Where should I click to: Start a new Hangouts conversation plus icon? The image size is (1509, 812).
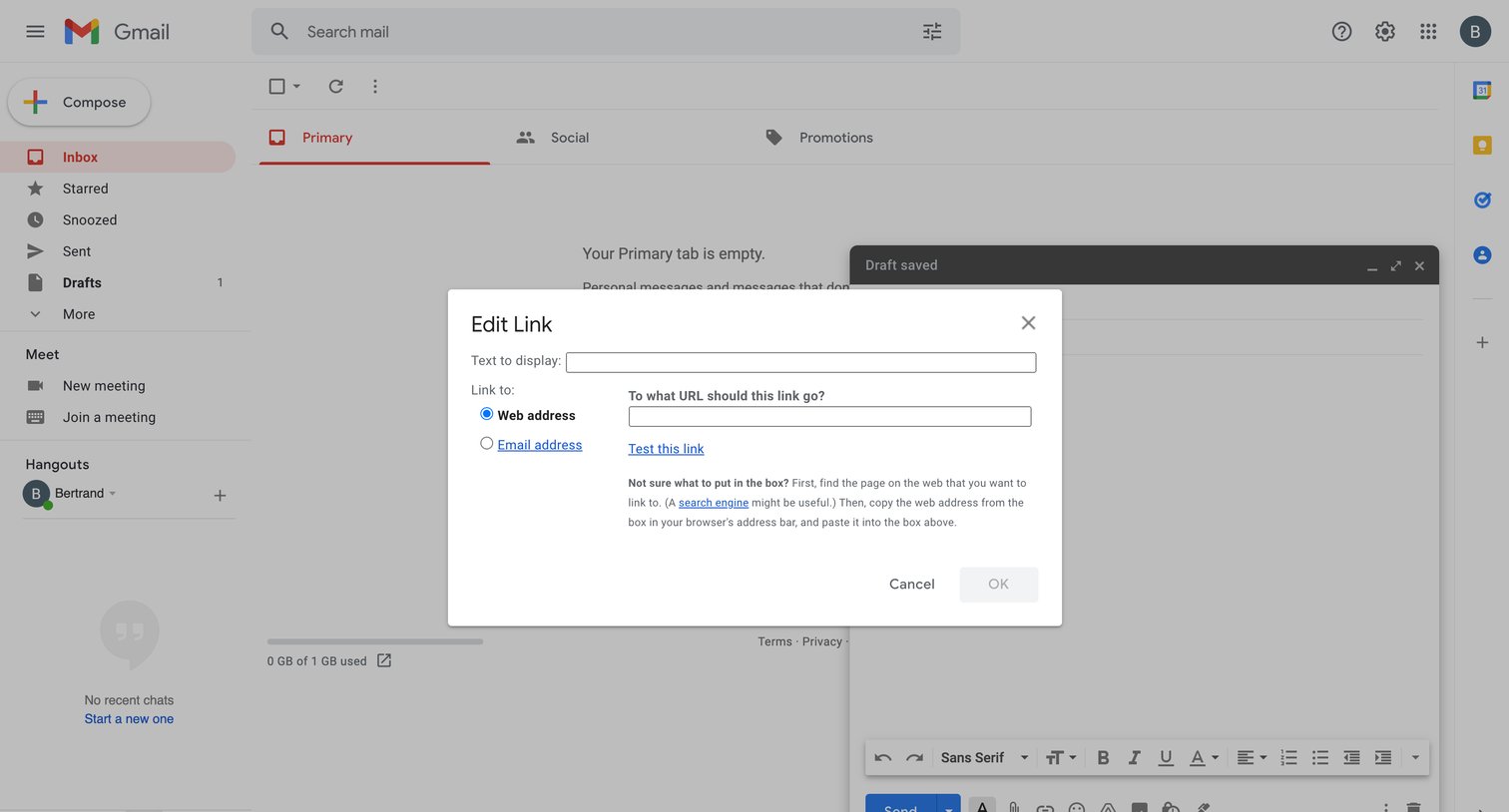pos(220,495)
